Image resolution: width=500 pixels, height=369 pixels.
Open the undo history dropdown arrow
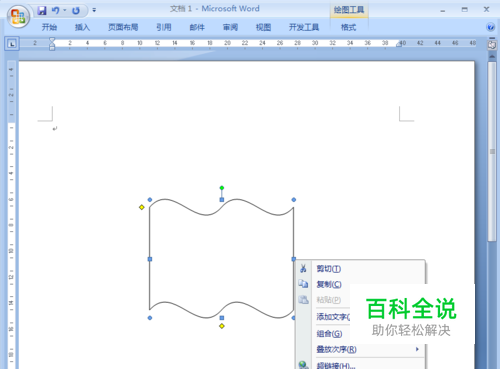pyautogui.click(x=65, y=11)
